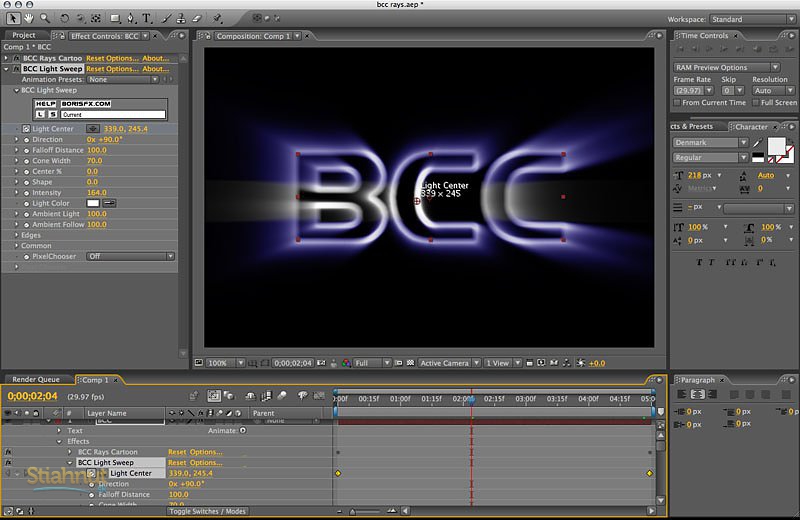
Task: Open the 1 View layout dropdown
Action: (503, 363)
